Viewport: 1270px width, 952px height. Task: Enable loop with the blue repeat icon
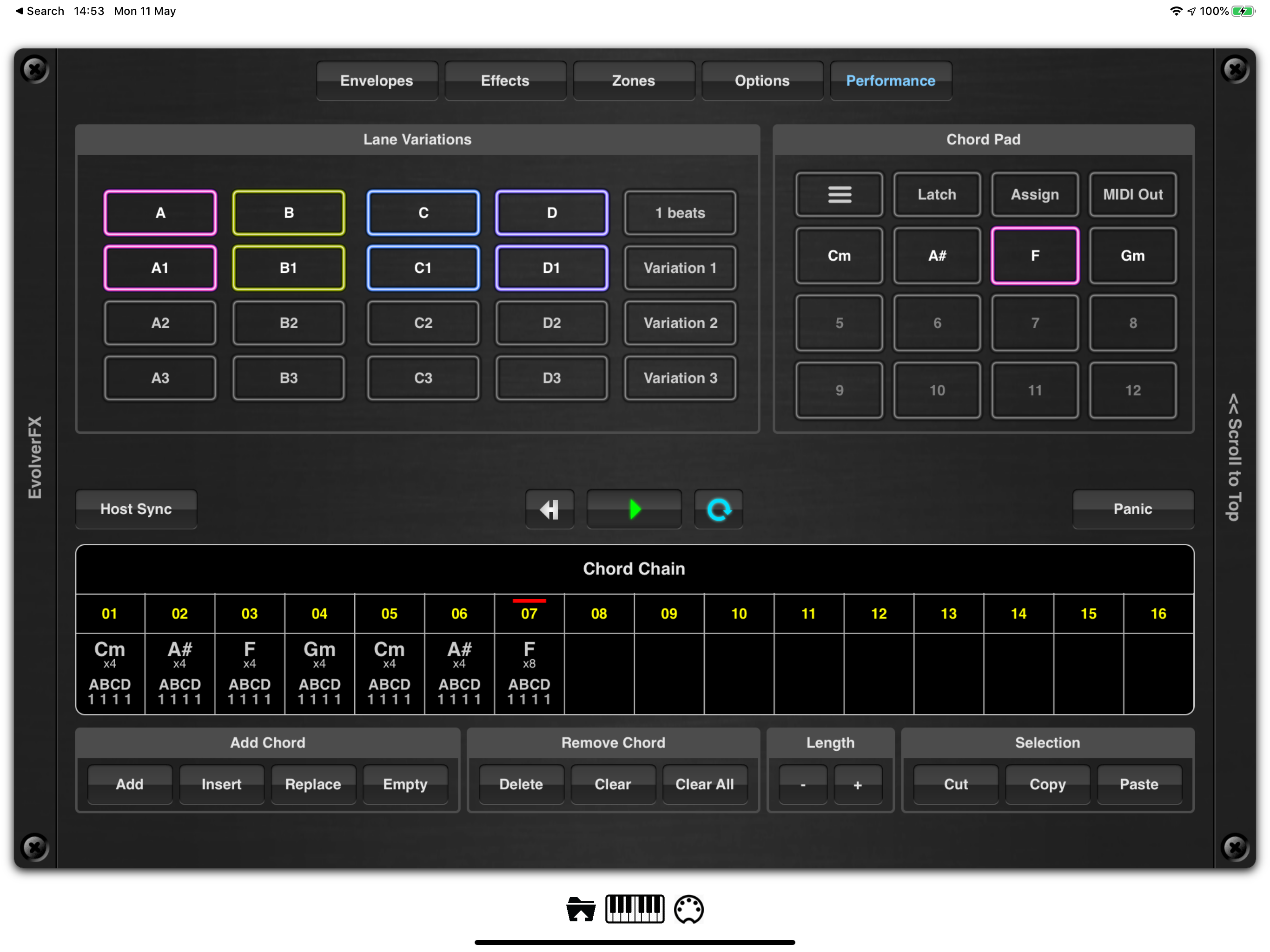[718, 509]
